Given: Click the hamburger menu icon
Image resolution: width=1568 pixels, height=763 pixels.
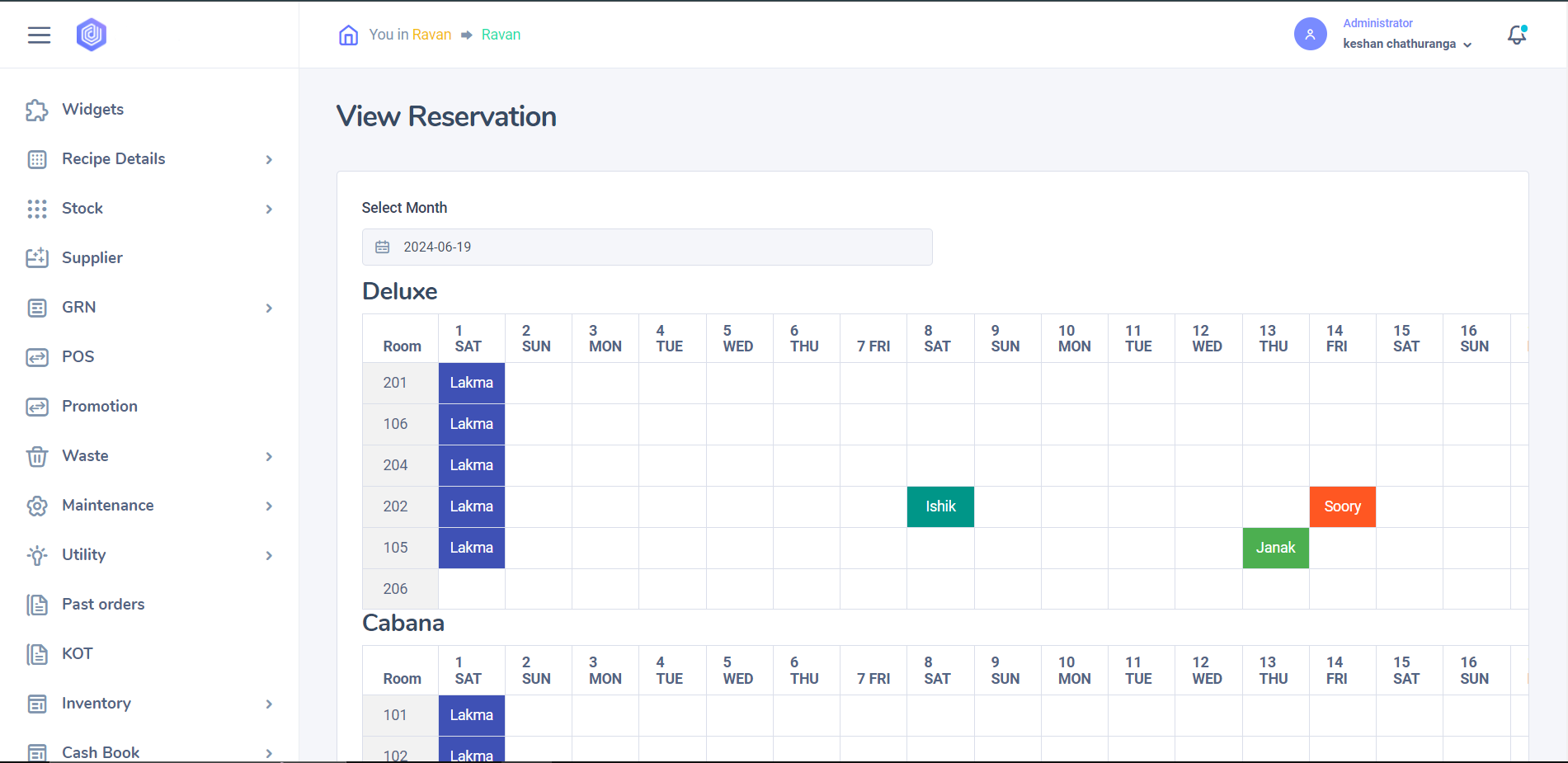Looking at the screenshot, I should (x=39, y=35).
